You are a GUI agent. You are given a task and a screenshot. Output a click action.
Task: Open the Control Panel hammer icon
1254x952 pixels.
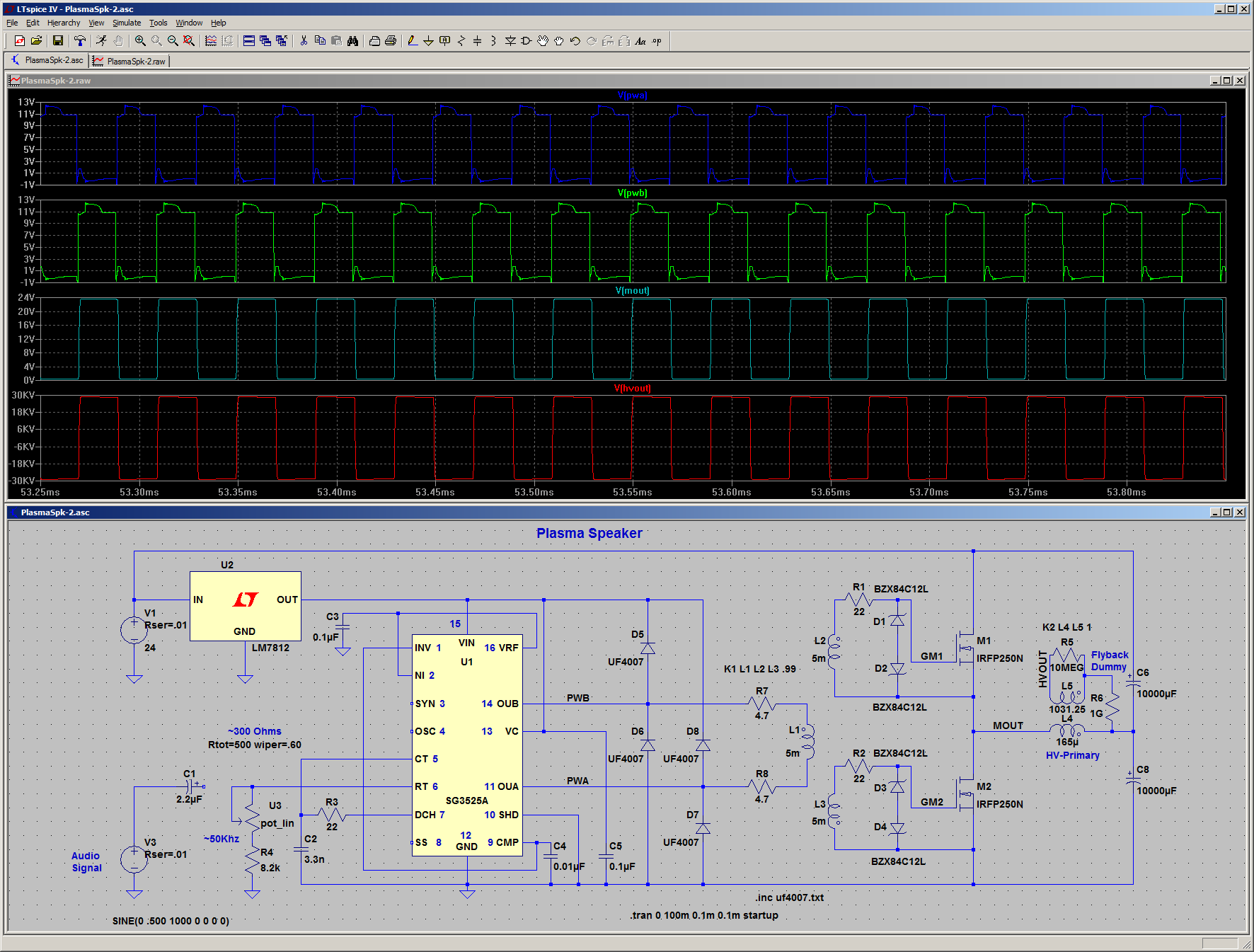[x=80, y=41]
